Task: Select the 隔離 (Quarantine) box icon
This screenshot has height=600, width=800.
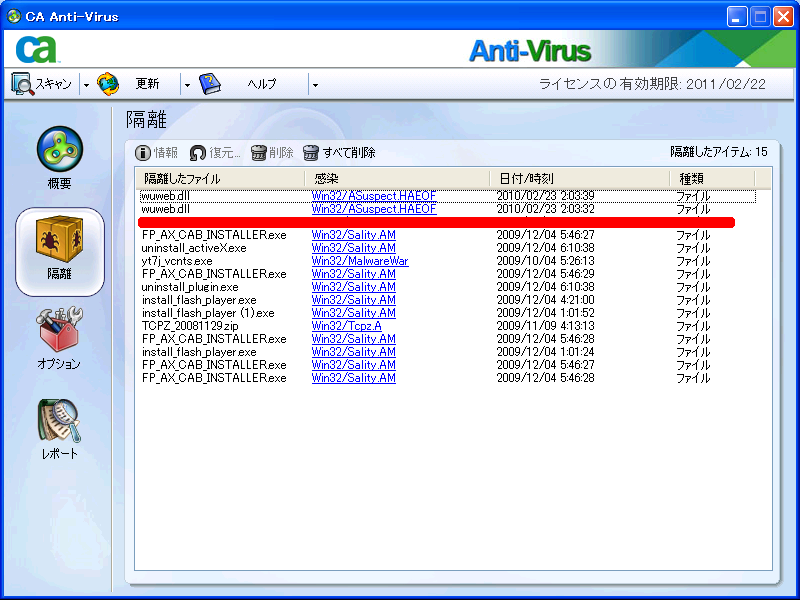Action: (60, 239)
